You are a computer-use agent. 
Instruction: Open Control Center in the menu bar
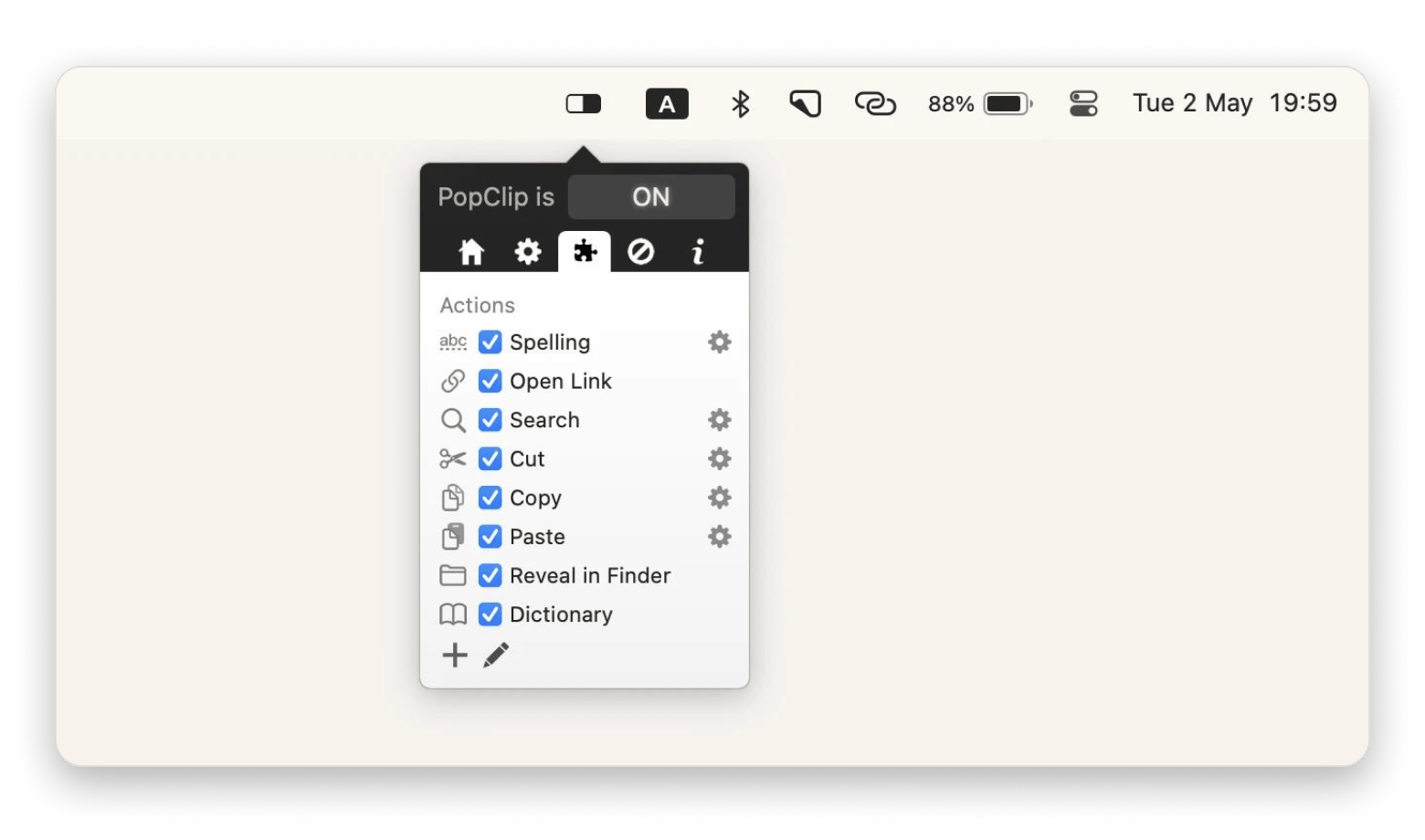(1083, 104)
